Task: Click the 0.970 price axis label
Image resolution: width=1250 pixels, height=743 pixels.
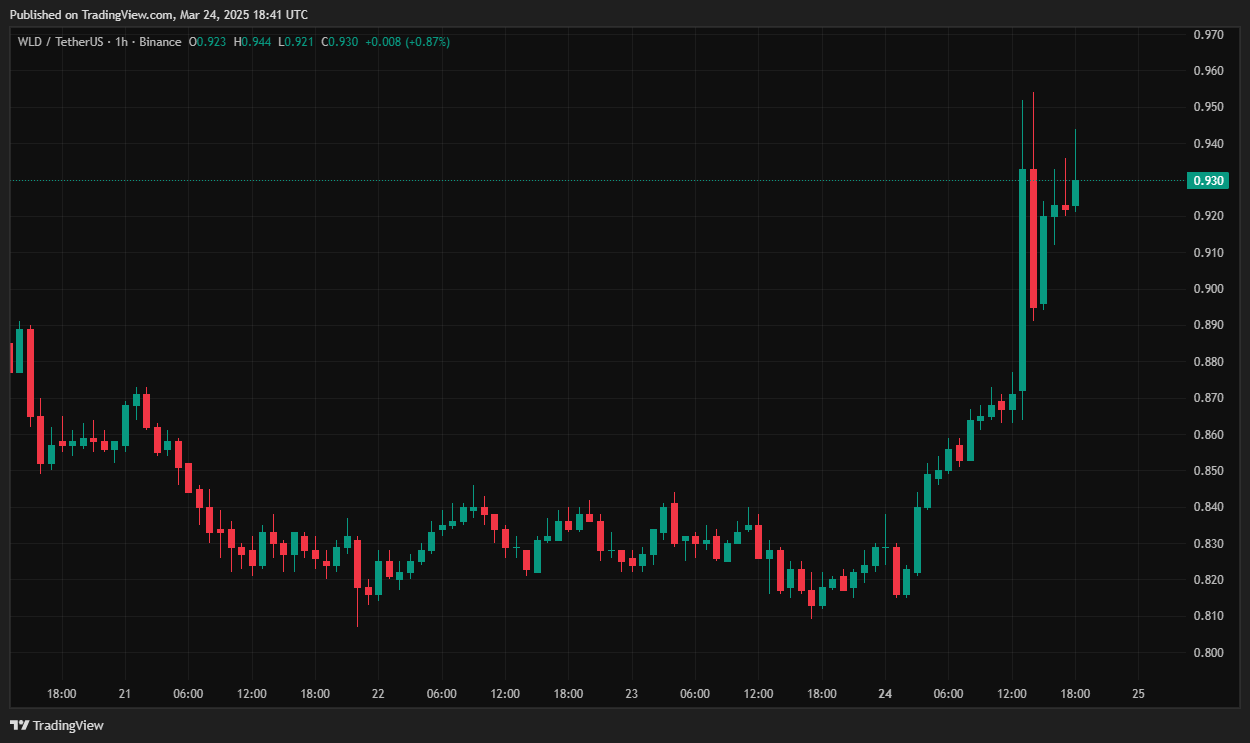Action: pos(1208,35)
